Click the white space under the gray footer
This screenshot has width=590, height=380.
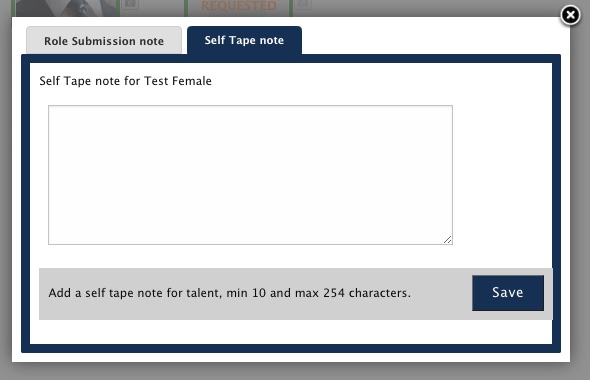[x=291, y=331]
